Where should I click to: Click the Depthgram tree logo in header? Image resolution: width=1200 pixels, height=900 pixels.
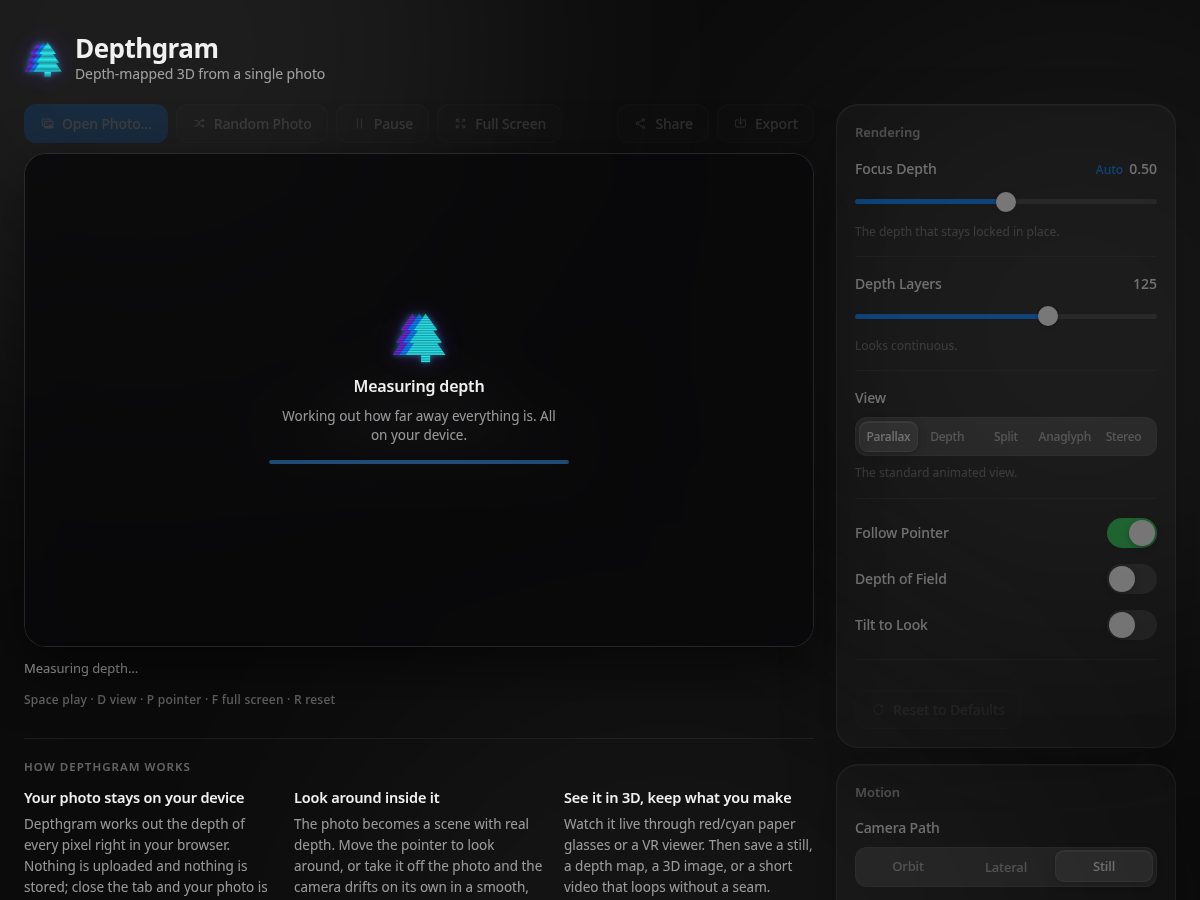pyautogui.click(x=44, y=60)
